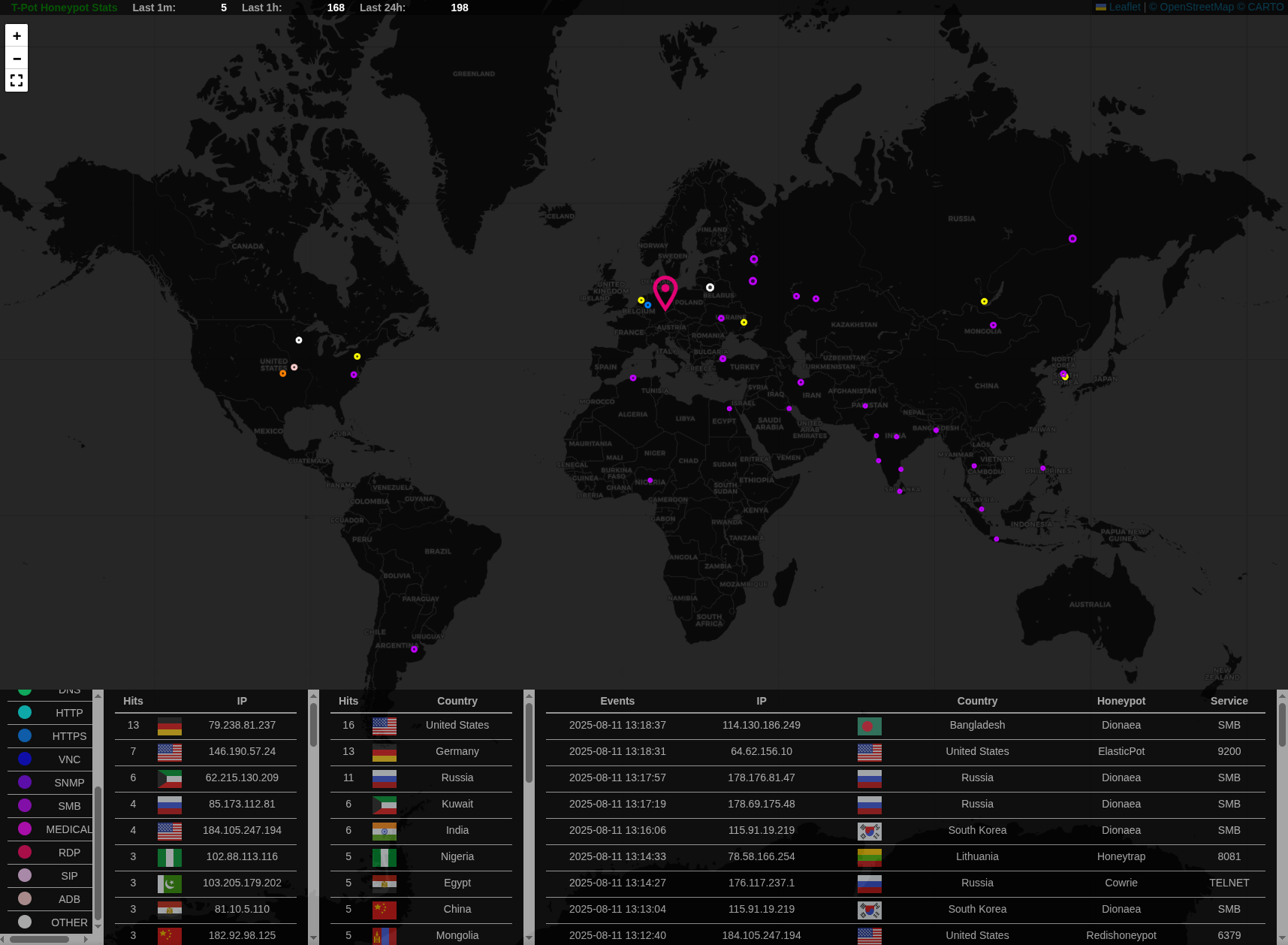Click the SMB service legend entry
Image resolution: width=1288 pixels, height=945 pixels.
(x=69, y=806)
